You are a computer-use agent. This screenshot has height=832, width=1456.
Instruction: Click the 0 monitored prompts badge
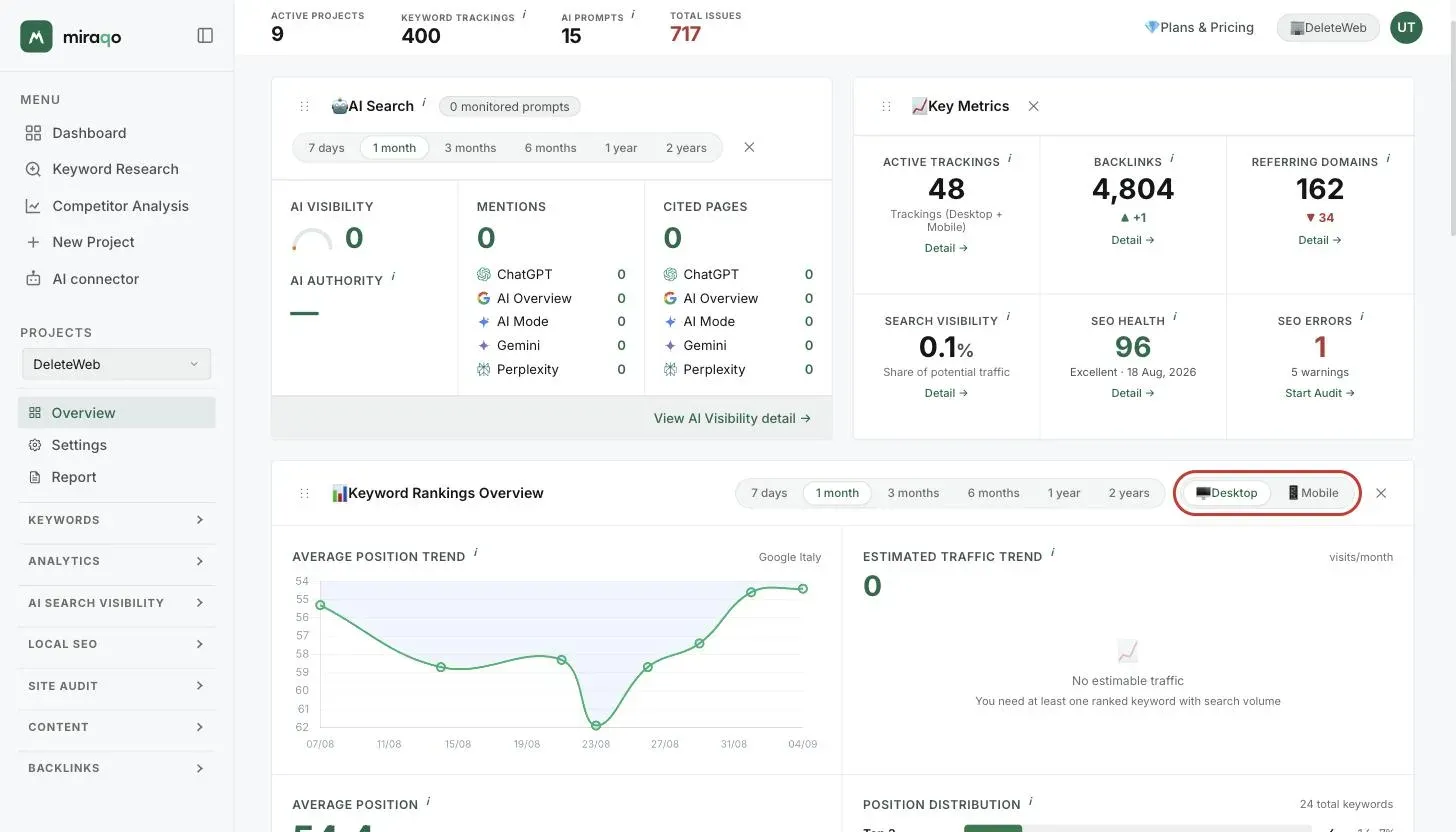point(509,106)
